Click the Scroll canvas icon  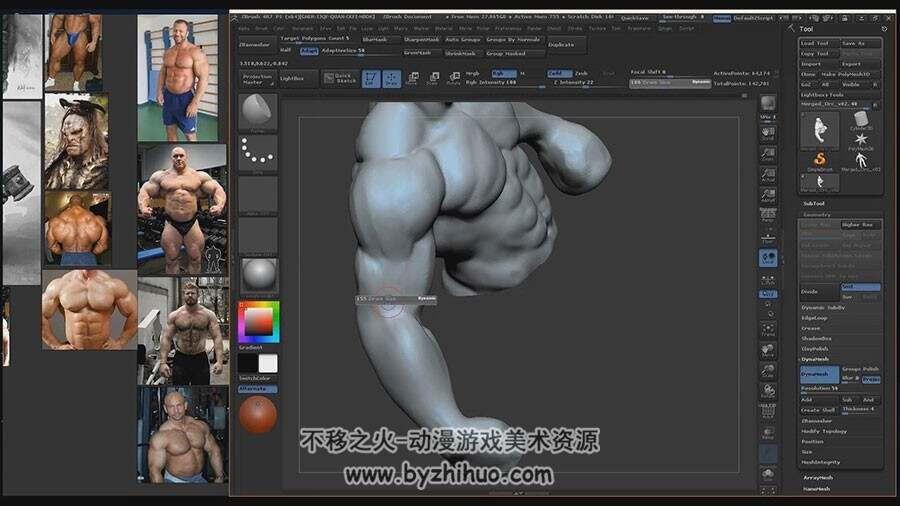pos(768,134)
